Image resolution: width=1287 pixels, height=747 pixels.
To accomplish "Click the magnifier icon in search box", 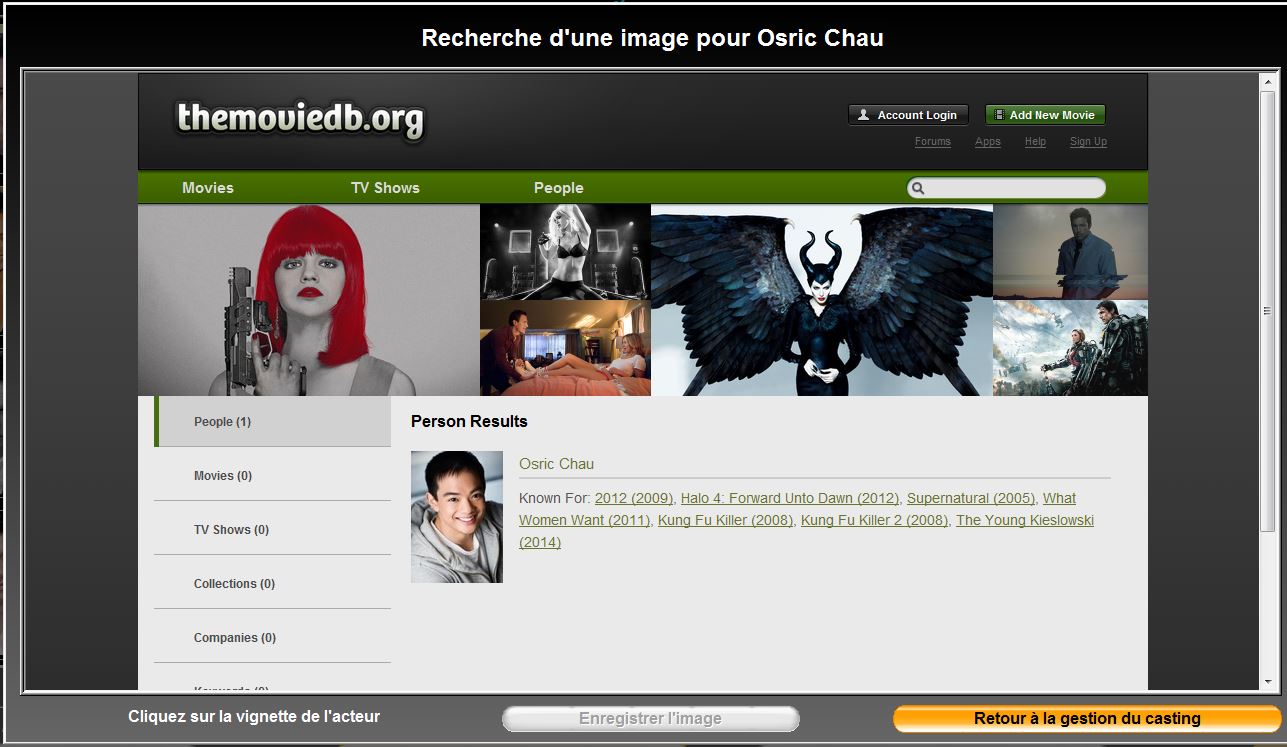I will pos(918,188).
